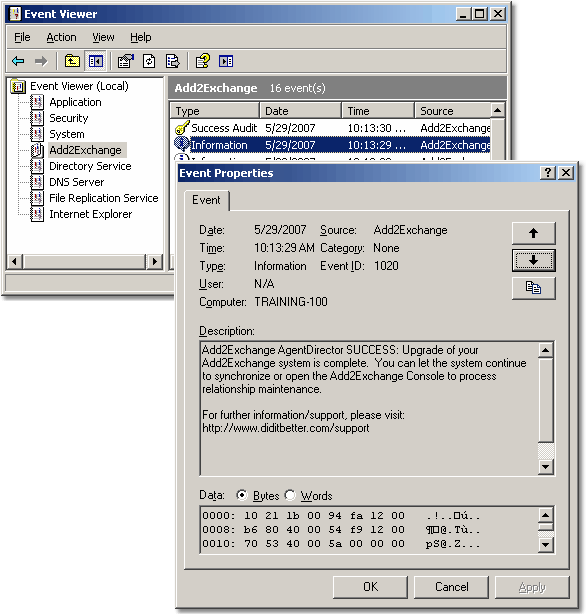Click the Internet Explorer log icon
The image size is (586, 616).
(37, 214)
